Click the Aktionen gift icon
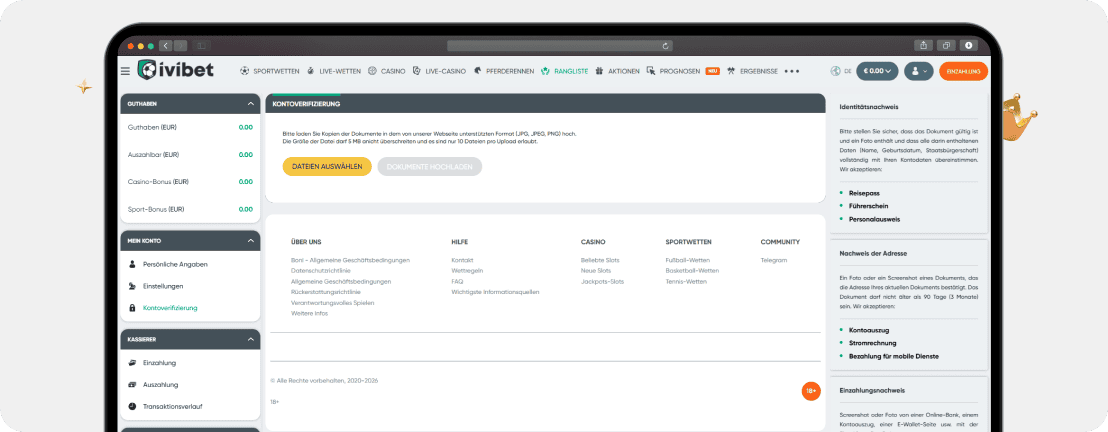Viewport: 1108px width, 432px height. (599, 71)
